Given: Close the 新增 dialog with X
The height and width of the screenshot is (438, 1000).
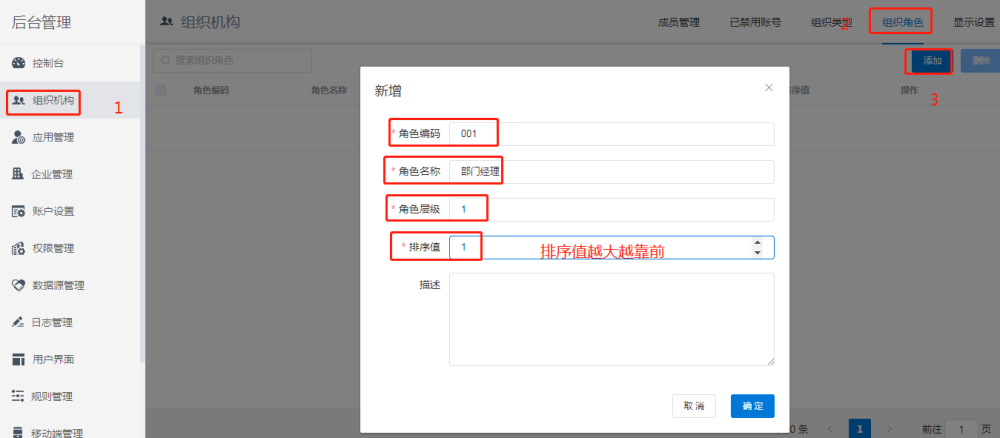Looking at the screenshot, I should click(769, 88).
